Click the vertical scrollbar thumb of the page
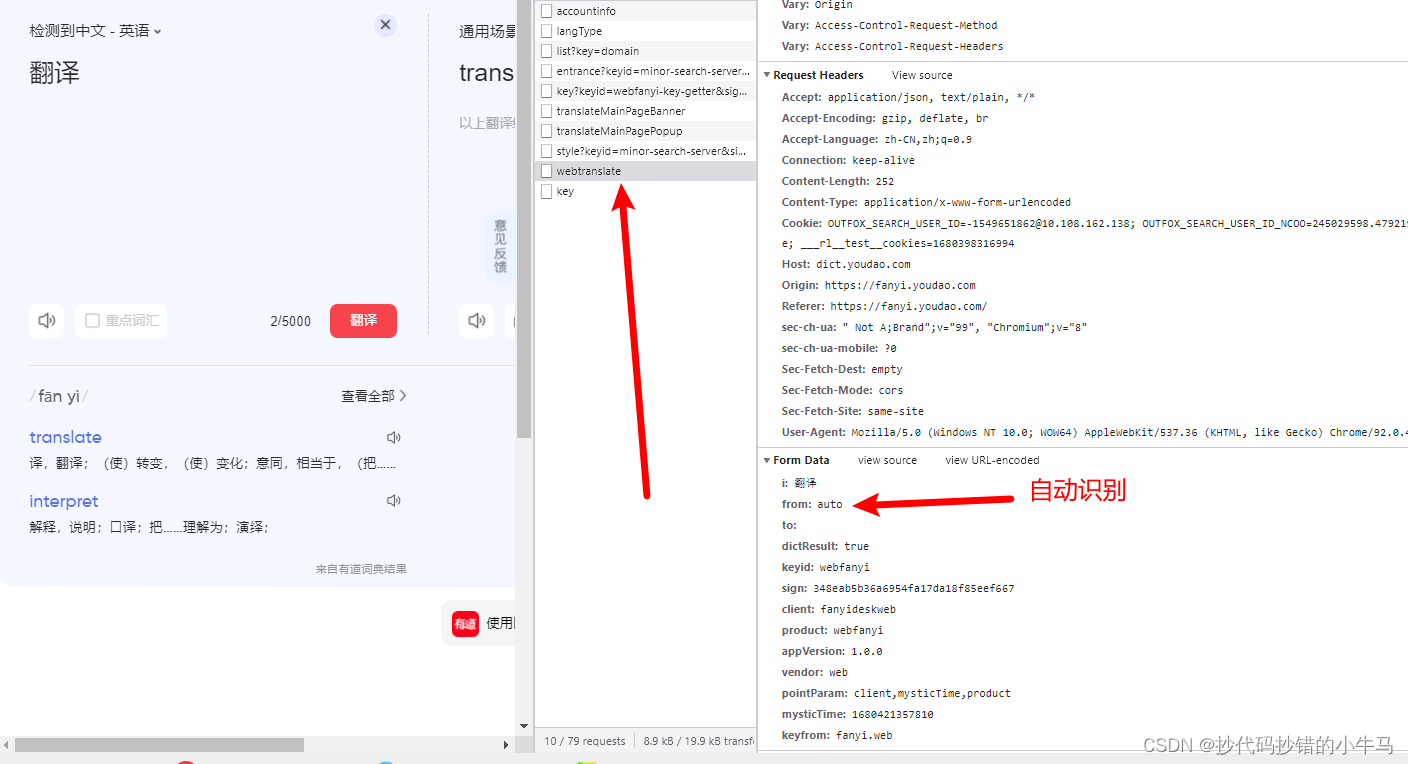This screenshot has width=1408, height=764. coord(523,219)
